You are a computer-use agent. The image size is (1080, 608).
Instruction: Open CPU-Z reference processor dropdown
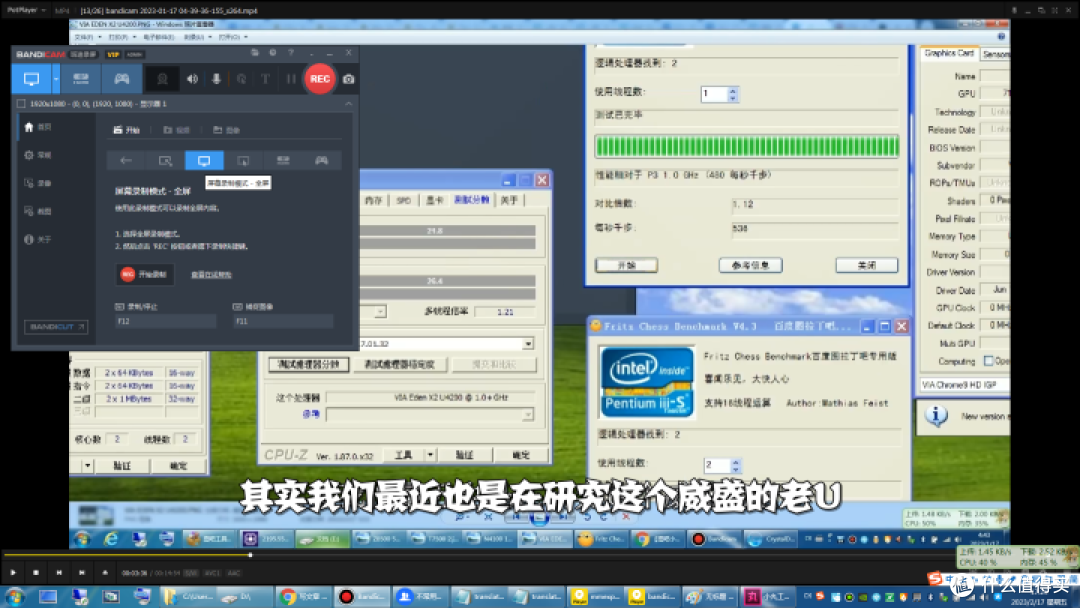tap(528, 415)
